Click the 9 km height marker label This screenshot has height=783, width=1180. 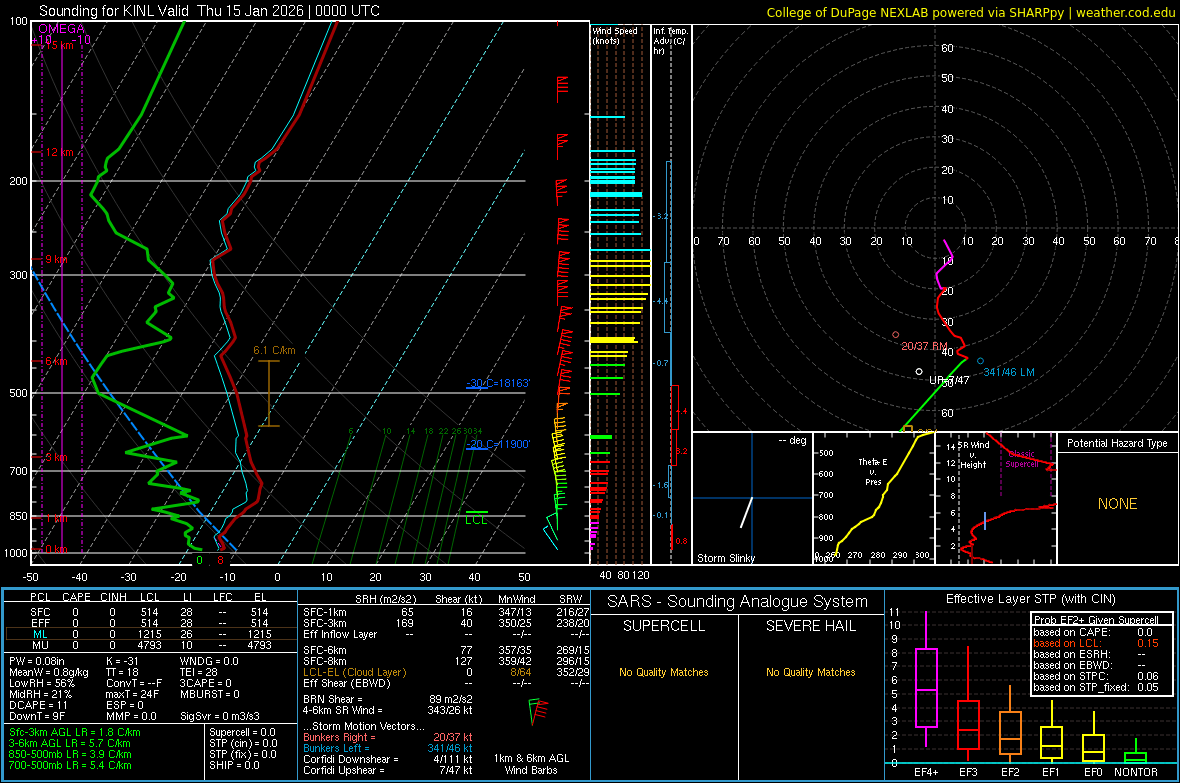pyautogui.click(x=56, y=259)
